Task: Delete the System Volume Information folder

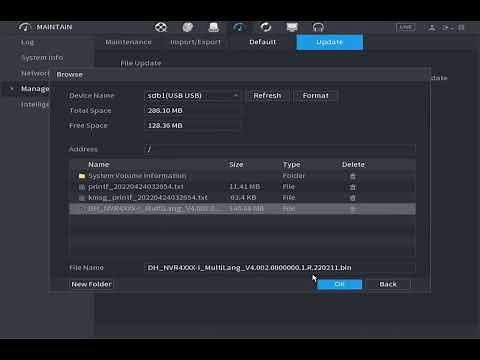Action: (x=353, y=176)
